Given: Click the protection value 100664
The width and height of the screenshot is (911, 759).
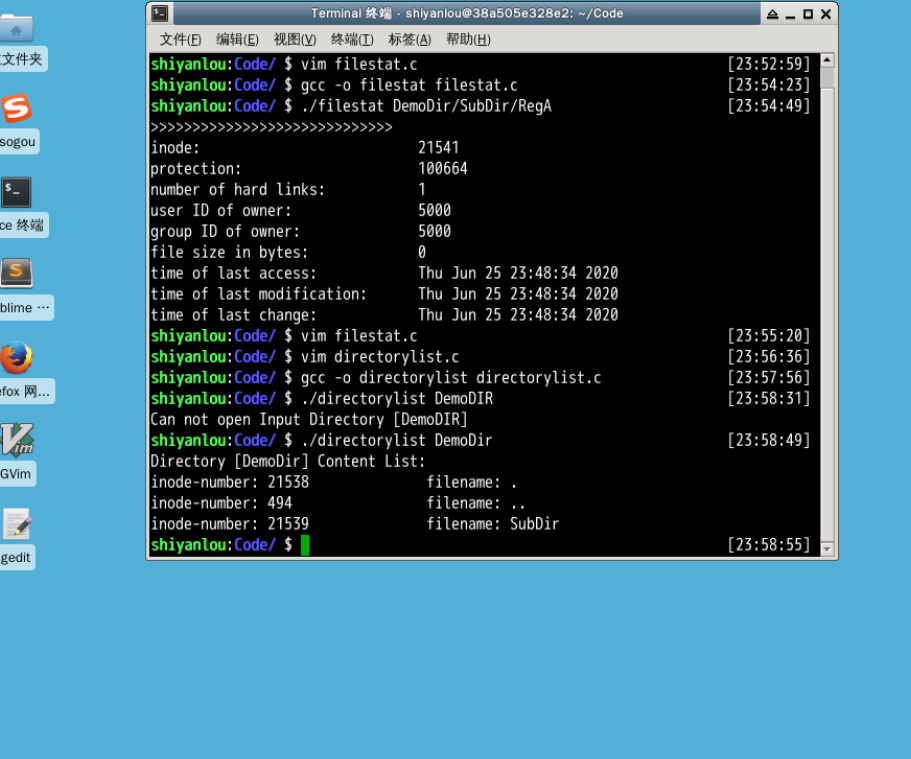Looking at the screenshot, I should [x=443, y=169].
